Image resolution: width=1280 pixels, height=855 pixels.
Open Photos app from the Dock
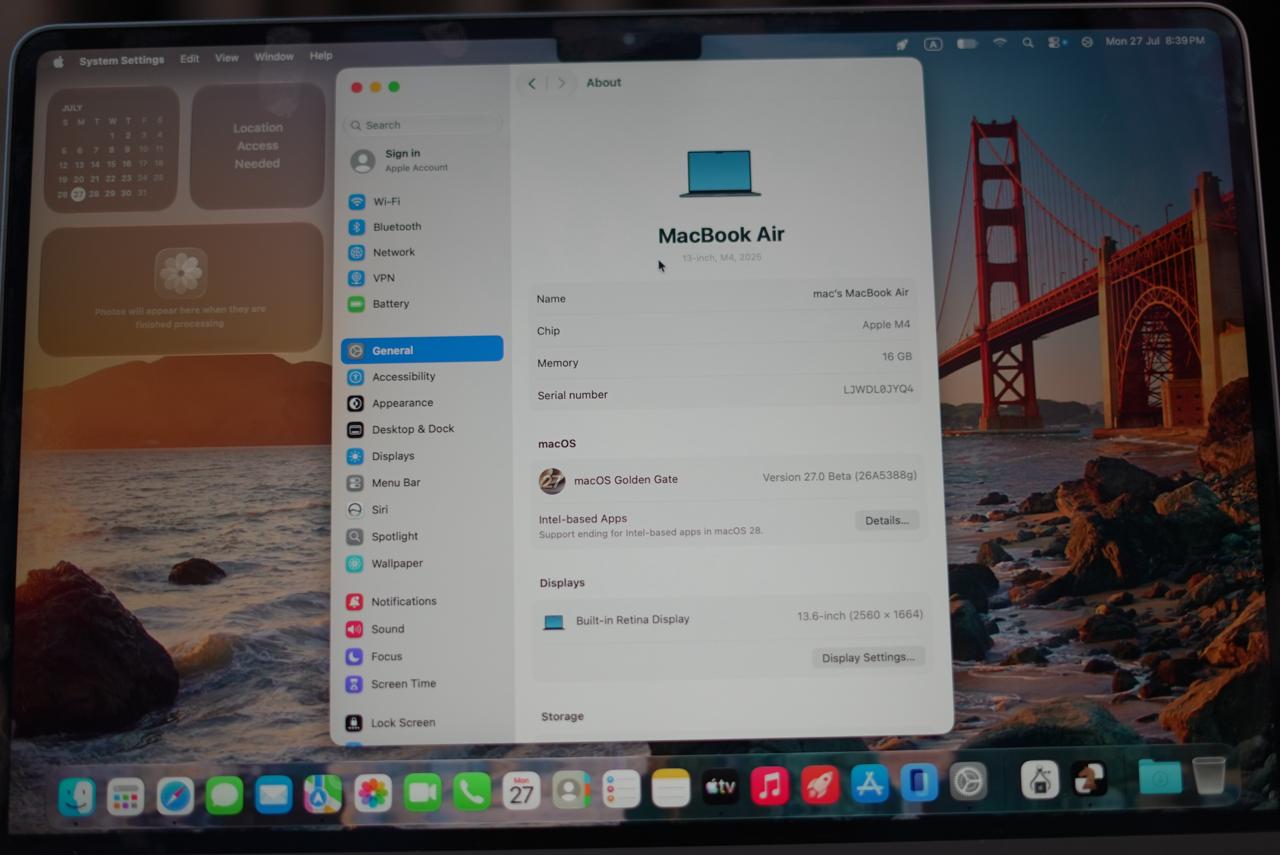point(373,794)
